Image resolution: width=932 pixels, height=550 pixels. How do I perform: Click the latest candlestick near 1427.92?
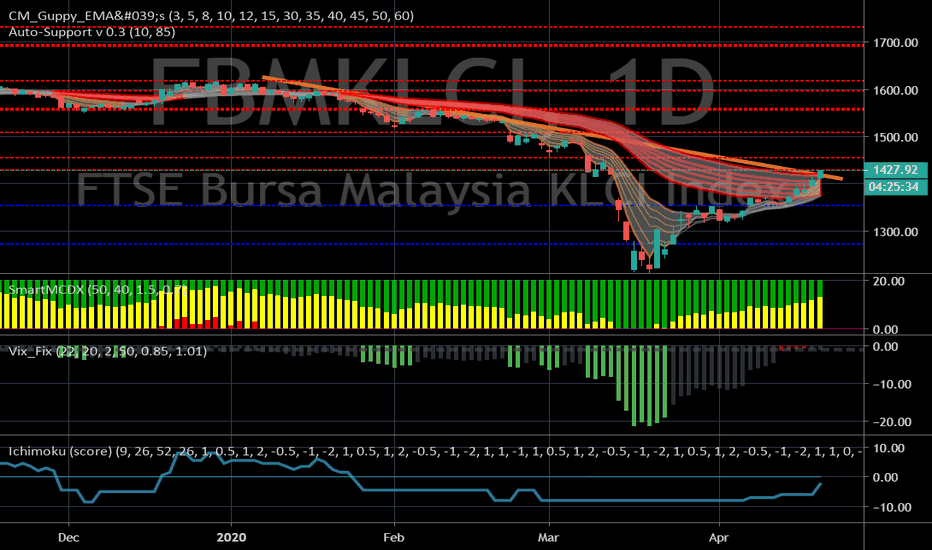821,174
